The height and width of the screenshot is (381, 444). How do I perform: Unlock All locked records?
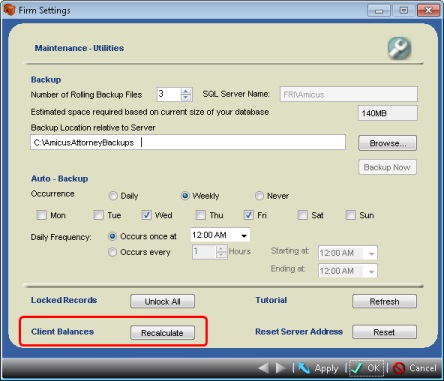pyautogui.click(x=162, y=301)
